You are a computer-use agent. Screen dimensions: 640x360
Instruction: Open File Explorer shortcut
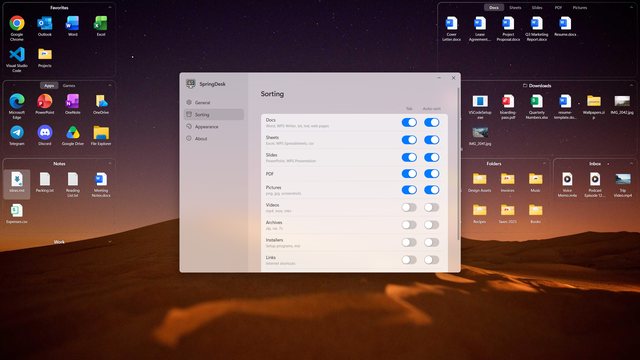coord(101,136)
